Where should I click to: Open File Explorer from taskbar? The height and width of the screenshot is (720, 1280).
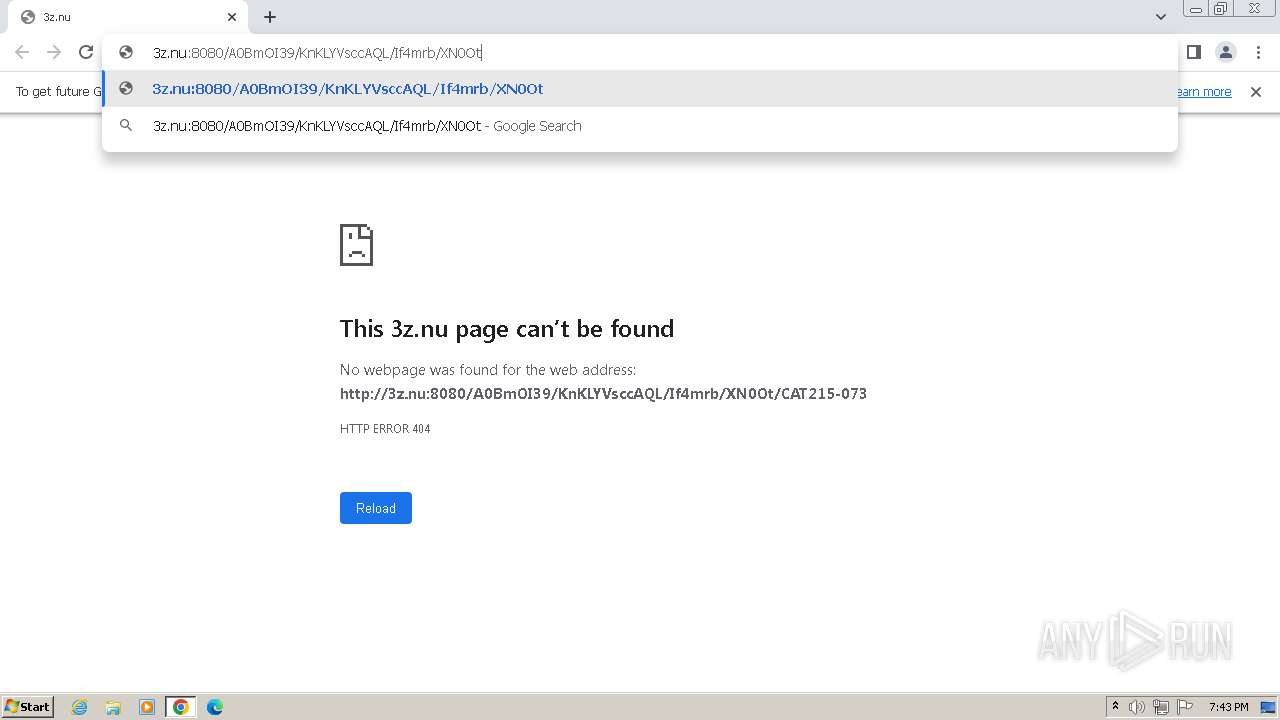(x=113, y=707)
